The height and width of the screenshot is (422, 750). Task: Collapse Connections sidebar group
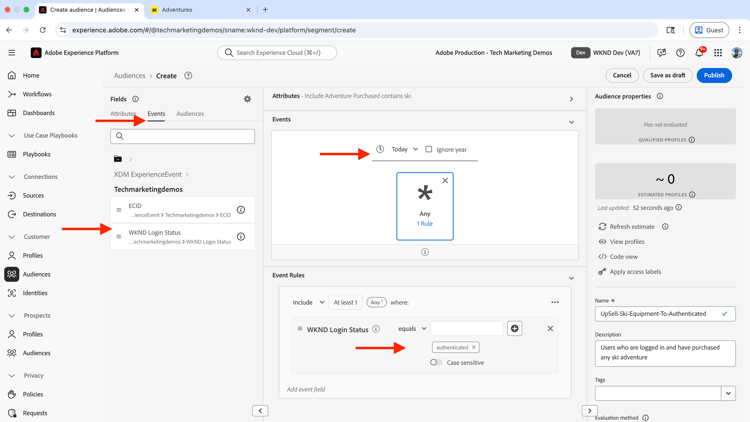click(x=12, y=177)
